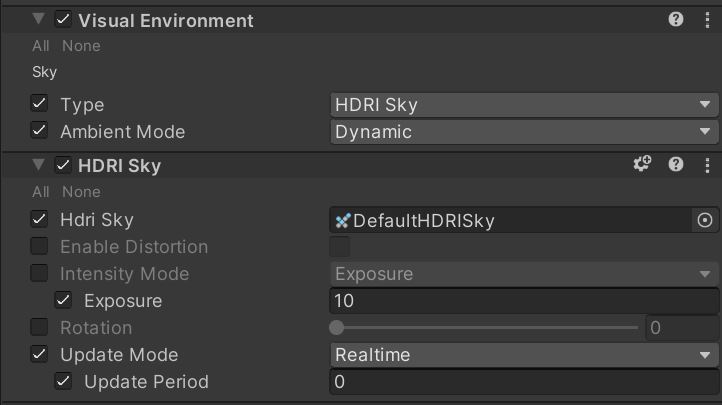Open HDRI Sky three-dot context menu
This screenshot has height=405, width=722.
[x=707, y=165]
